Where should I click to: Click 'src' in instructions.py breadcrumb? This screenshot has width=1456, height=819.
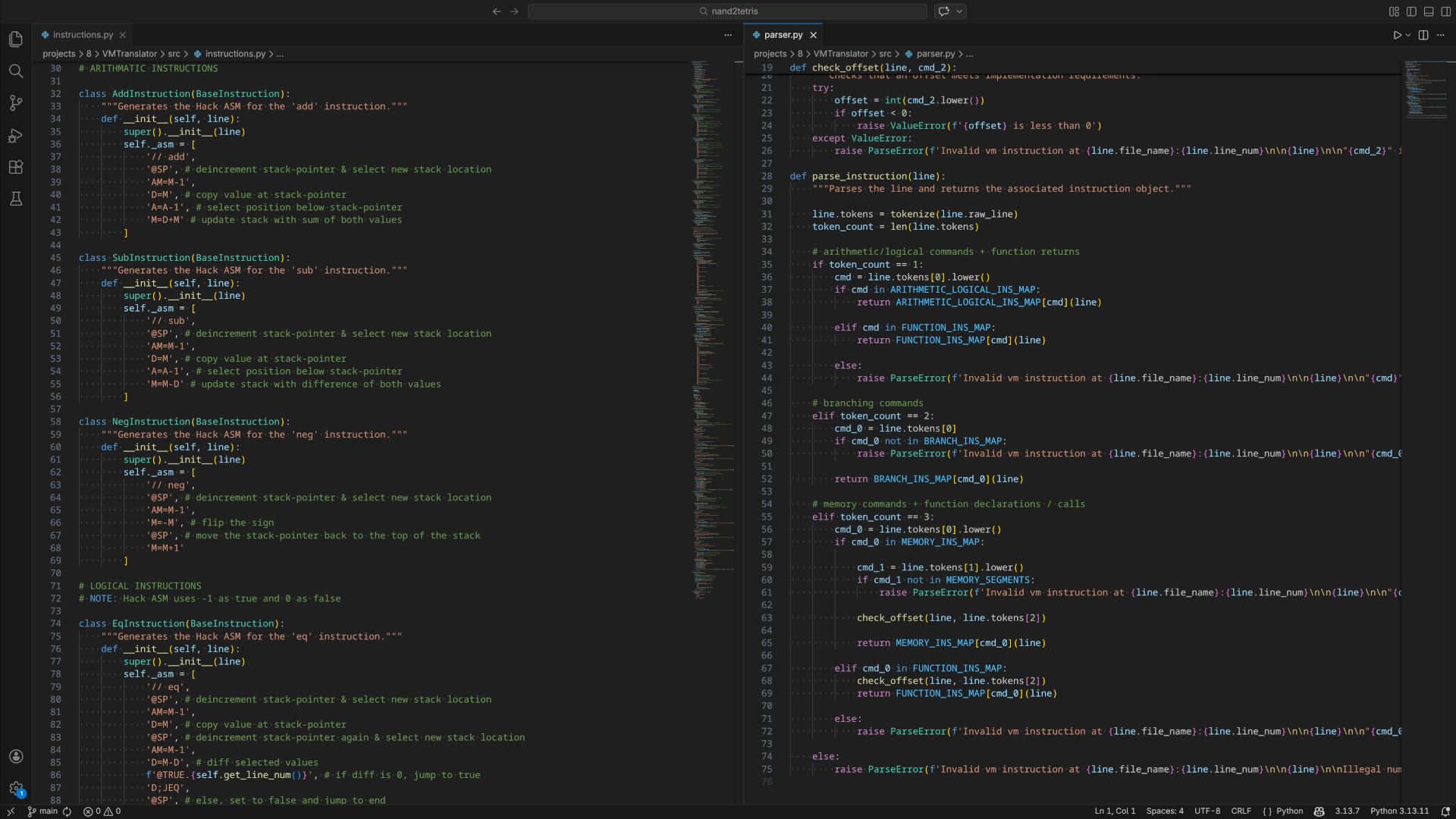click(x=174, y=54)
